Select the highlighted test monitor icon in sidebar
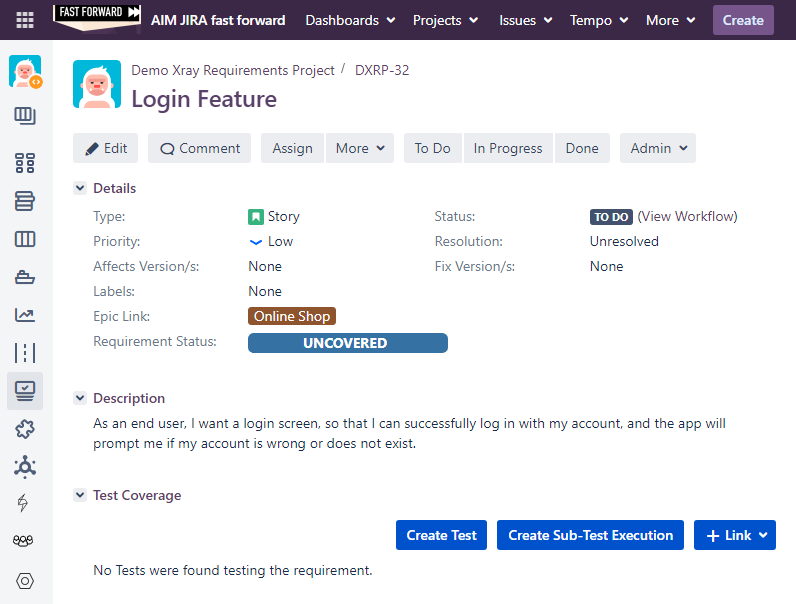 (x=25, y=391)
